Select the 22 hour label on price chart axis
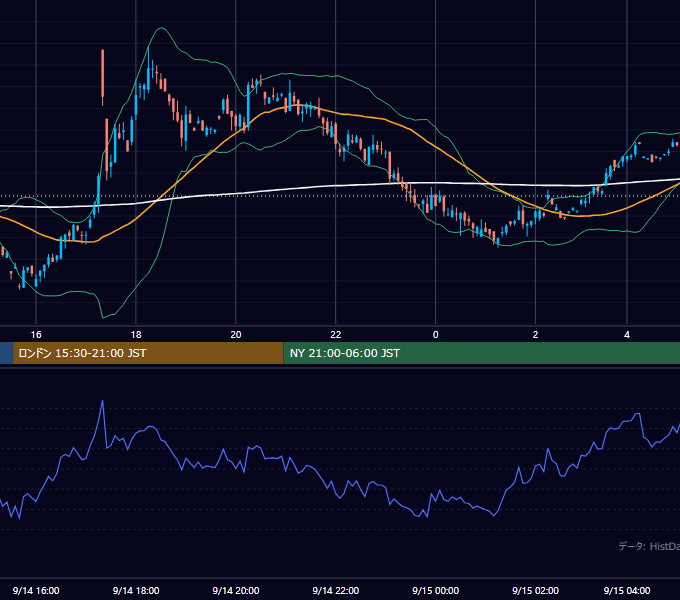 click(x=336, y=334)
